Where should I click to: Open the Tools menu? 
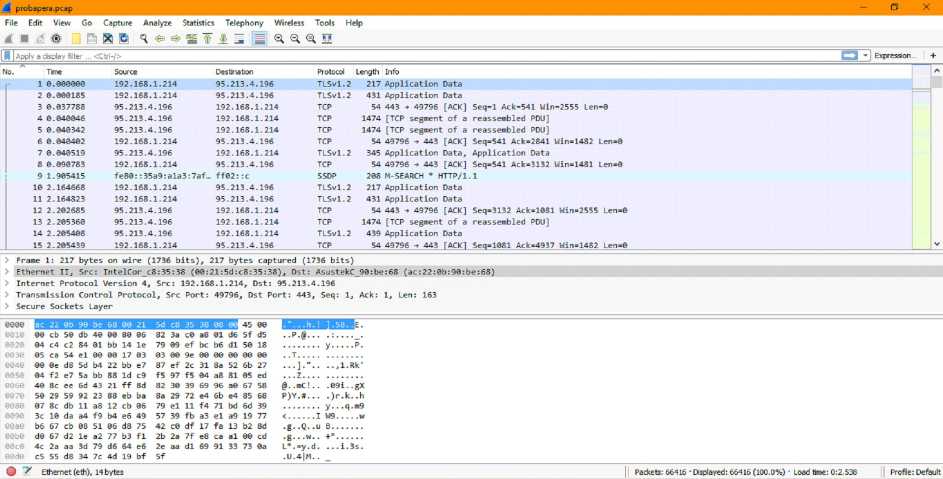[325, 23]
